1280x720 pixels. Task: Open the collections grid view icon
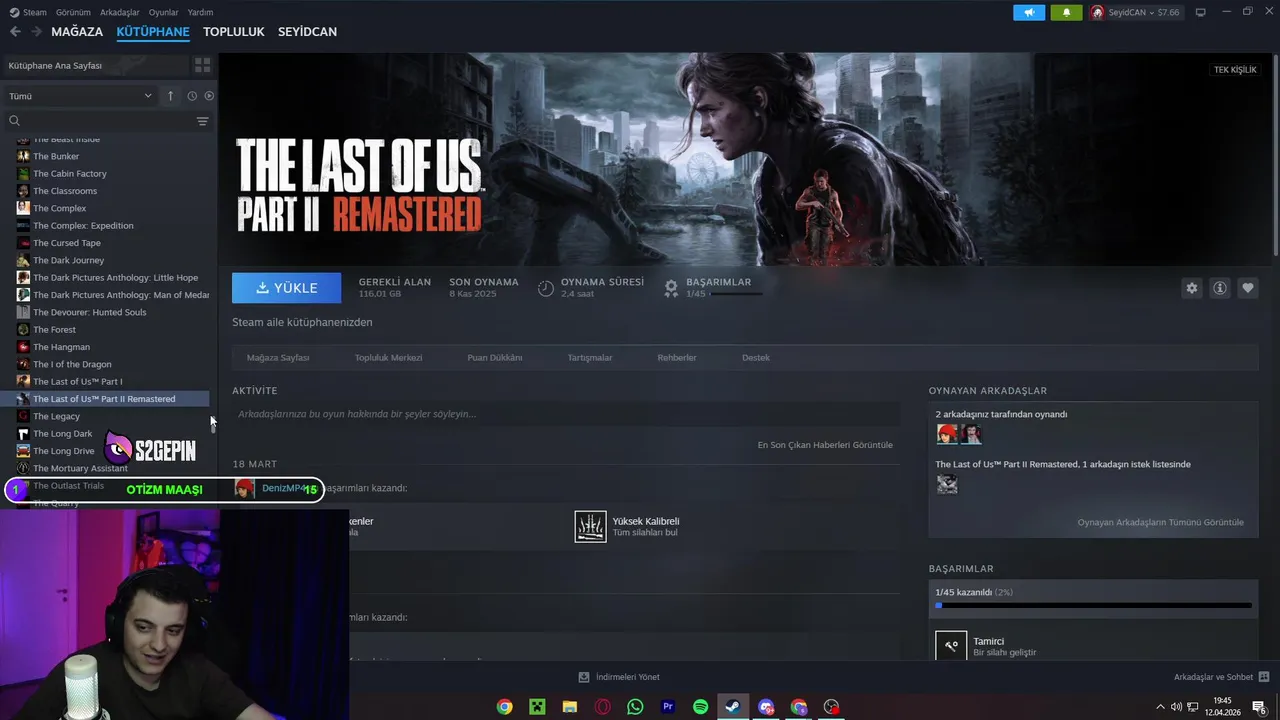[x=203, y=65]
